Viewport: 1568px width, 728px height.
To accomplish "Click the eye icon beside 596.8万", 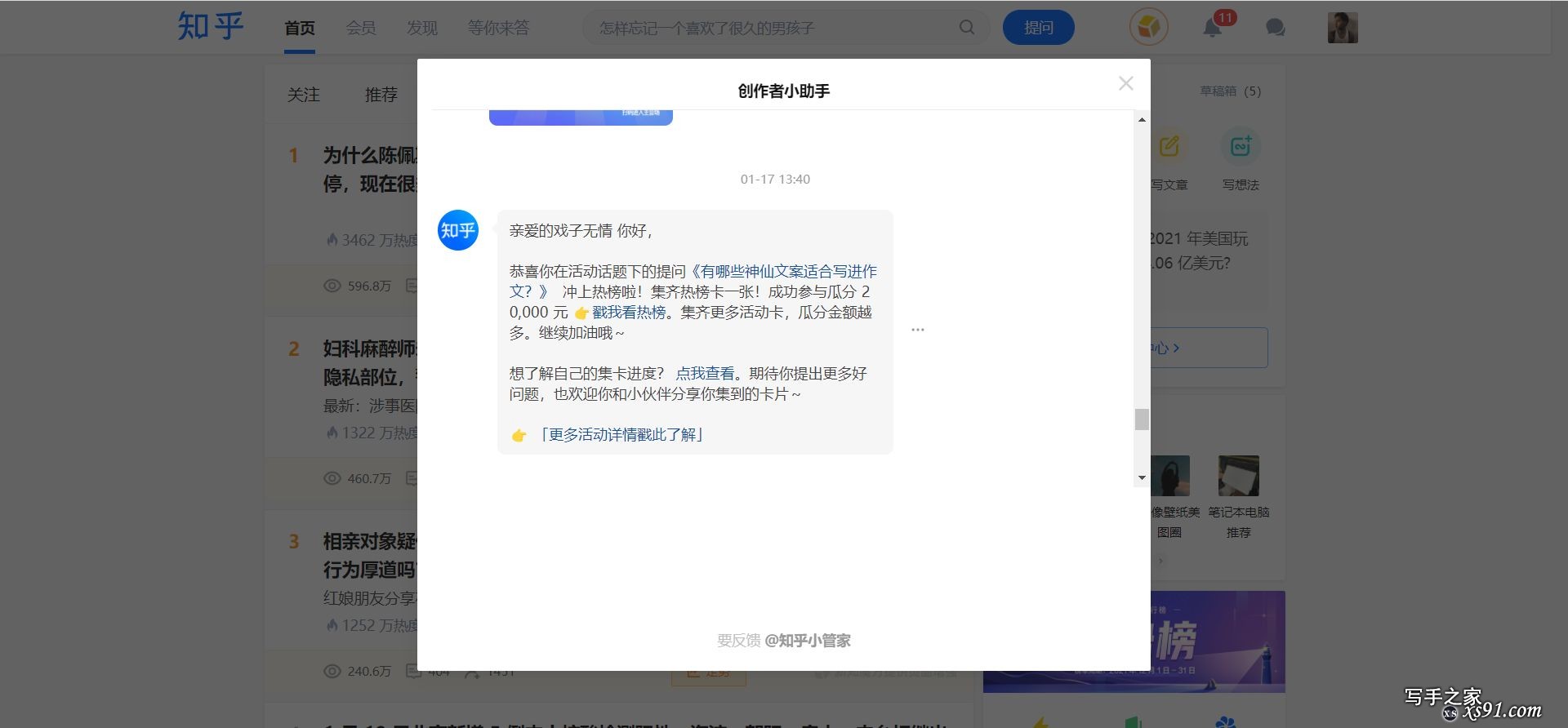I will (x=332, y=286).
